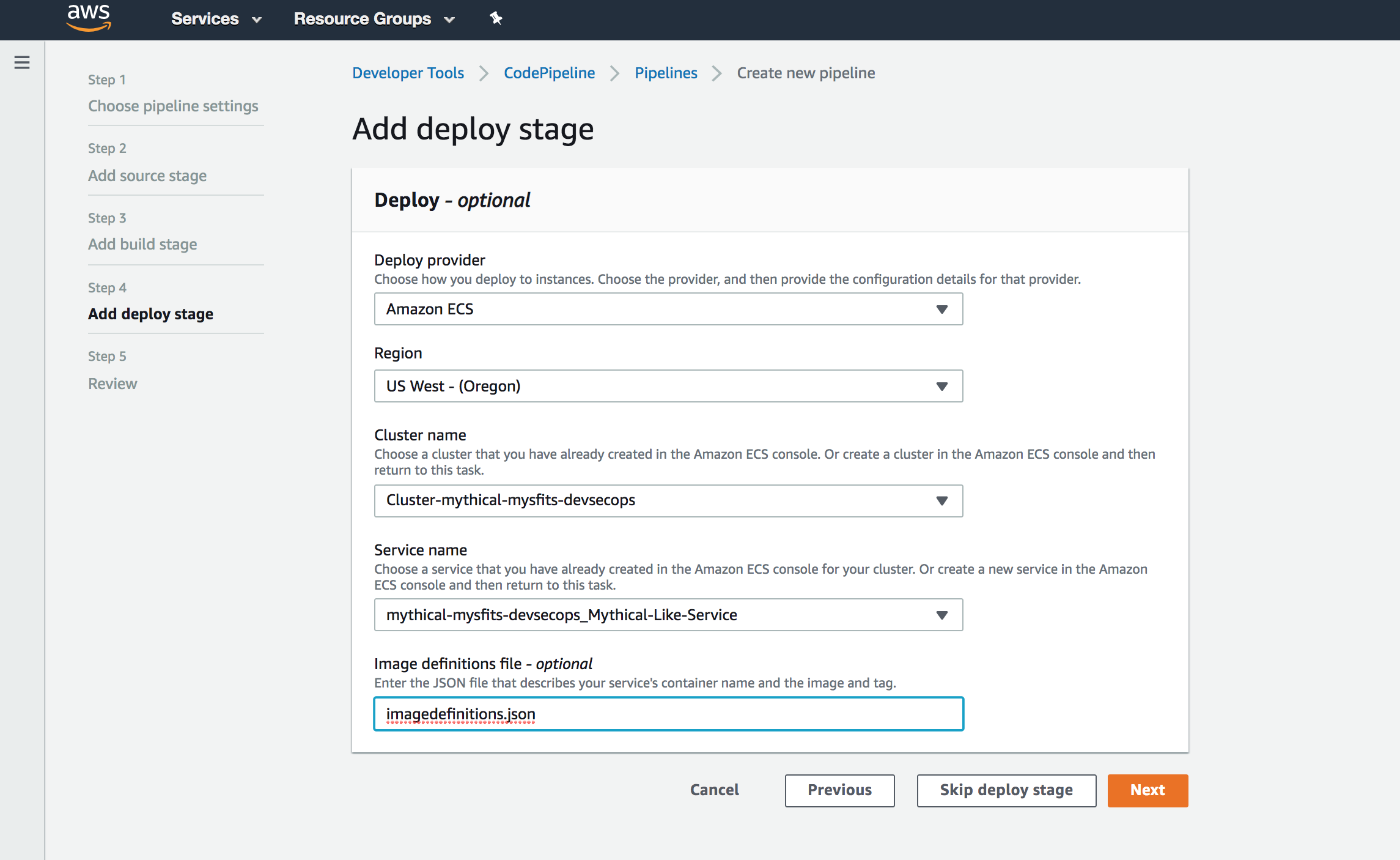Click the orange Next button
The width and height of the screenshot is (1400, 860).
click(x=1148, y=790)
